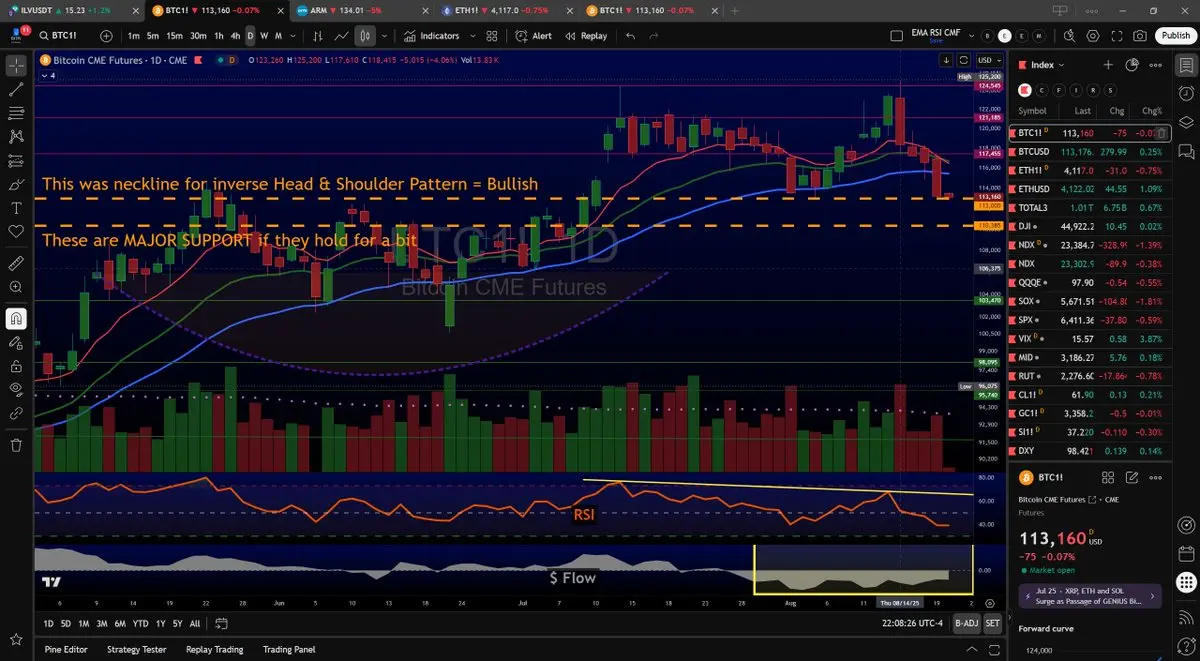Image resolution: width=1200 pixels, height=661 pixels.
Task: Select the VIX row in watchlist
Action: [x=1090, y=339]
